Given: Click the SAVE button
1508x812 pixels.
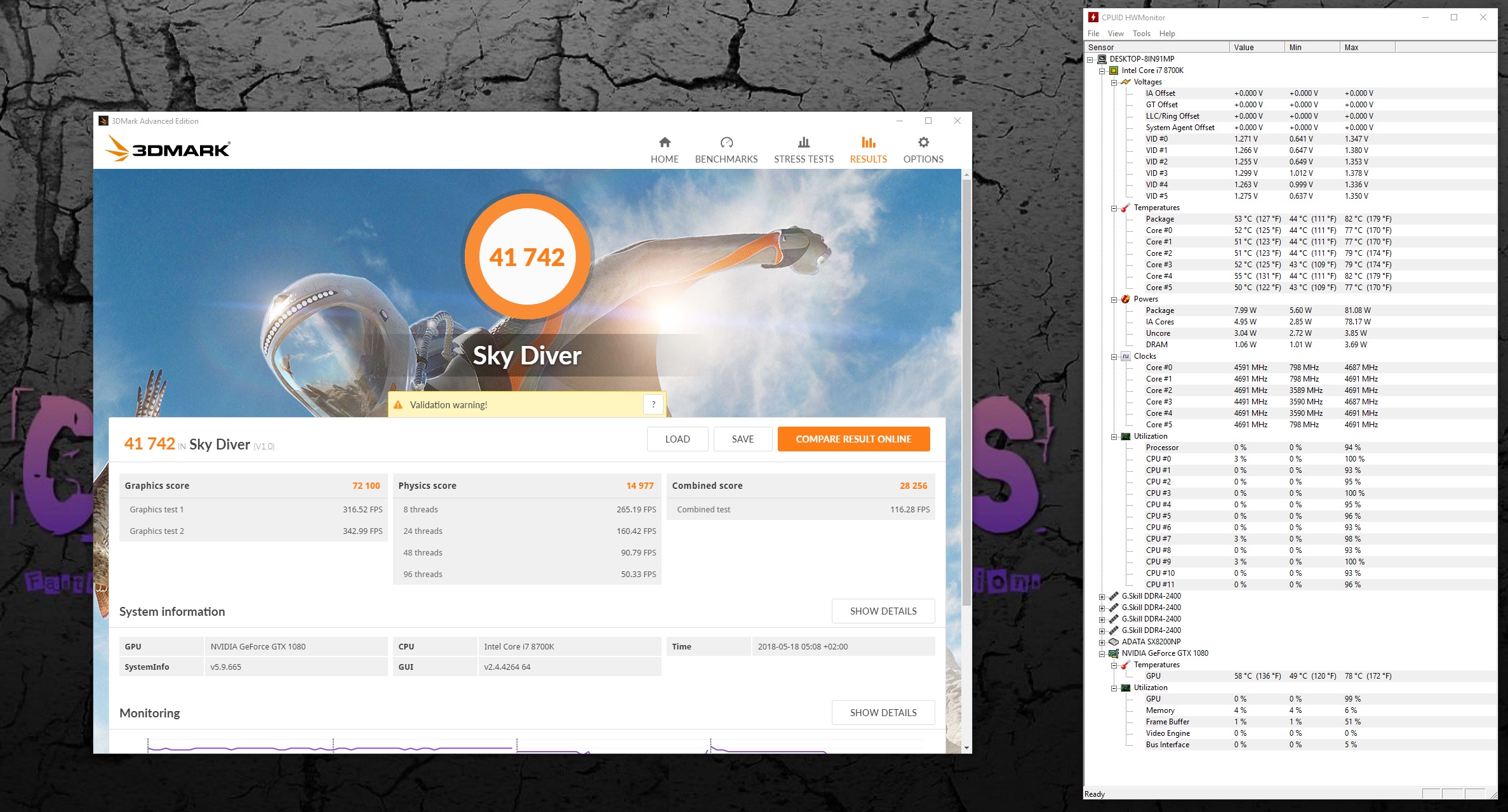Looking at the screenshot, I should click(743, 439).
